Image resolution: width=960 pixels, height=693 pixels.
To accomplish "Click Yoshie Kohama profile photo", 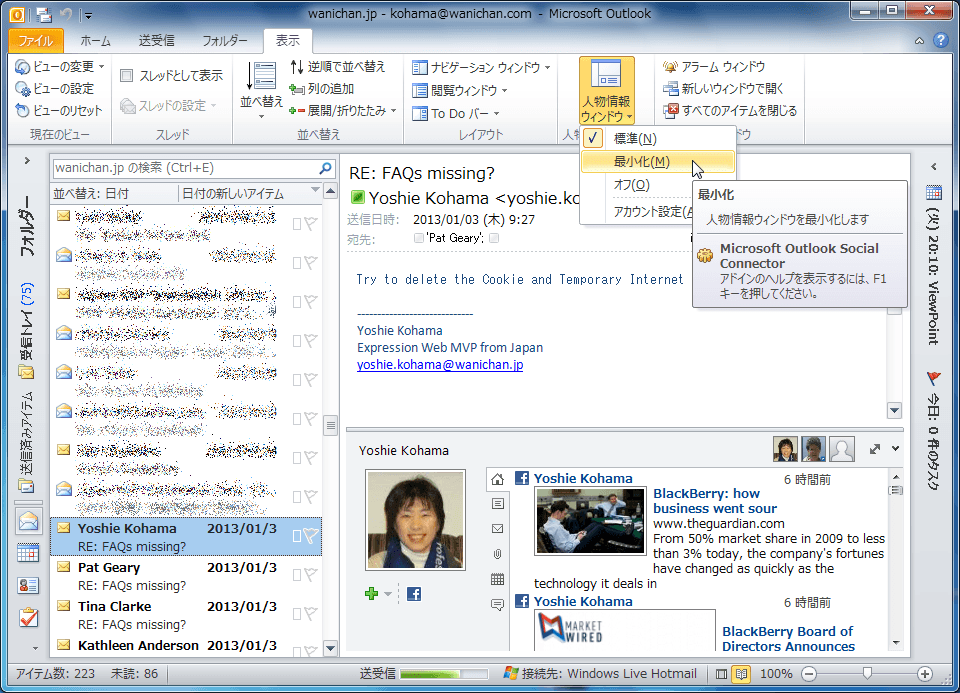I will click(415, 520).
